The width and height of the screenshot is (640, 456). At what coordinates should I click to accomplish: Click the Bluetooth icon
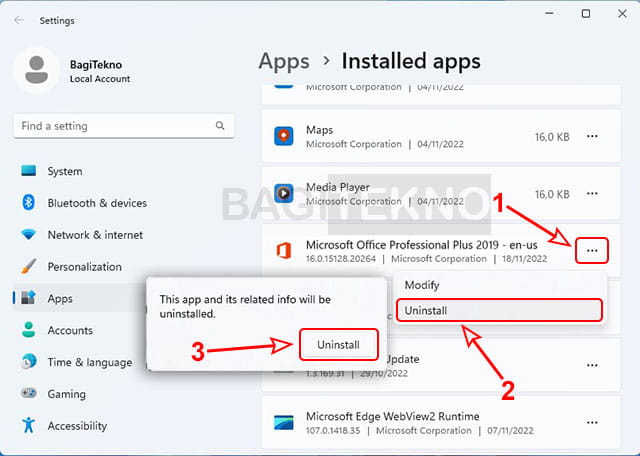click(x=29, y=202)
